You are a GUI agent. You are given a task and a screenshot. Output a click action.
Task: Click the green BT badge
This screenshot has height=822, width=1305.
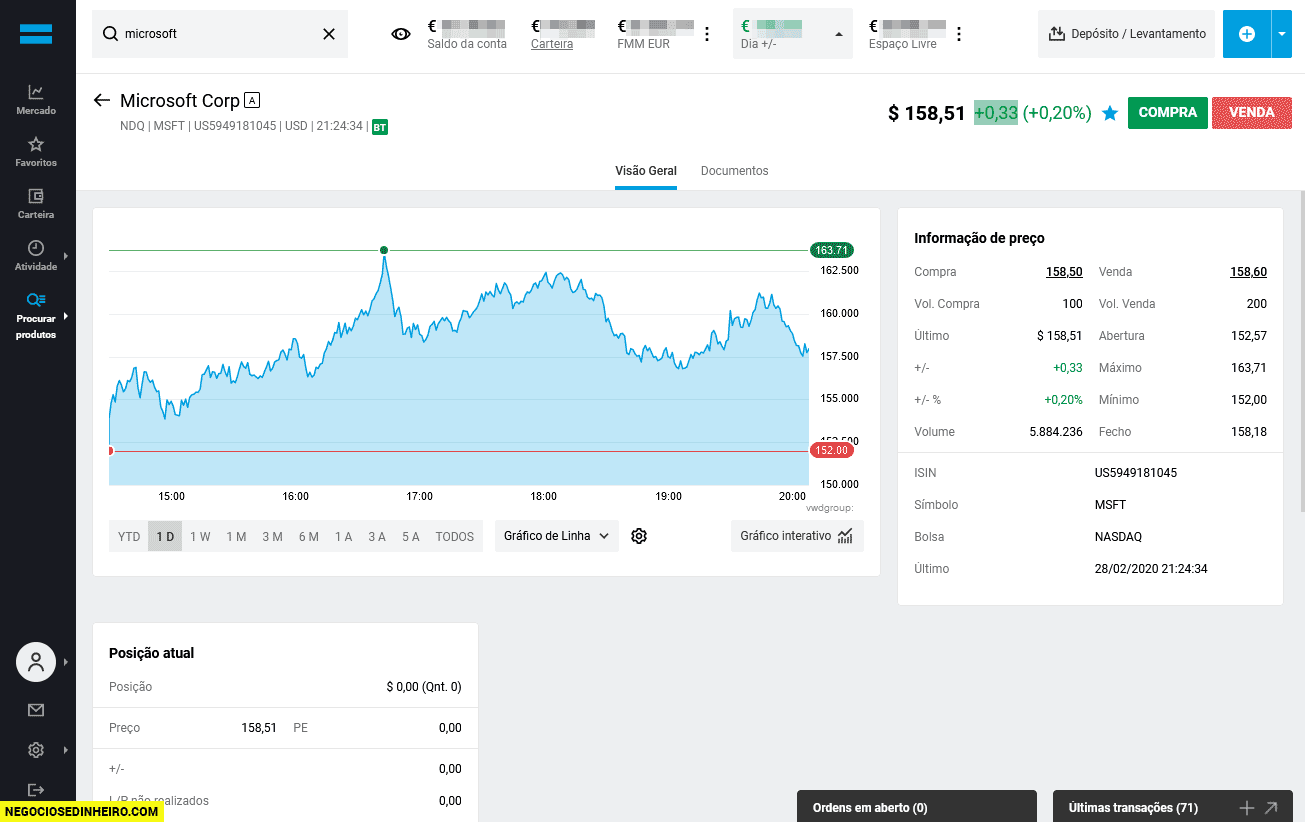pos(380,127)
